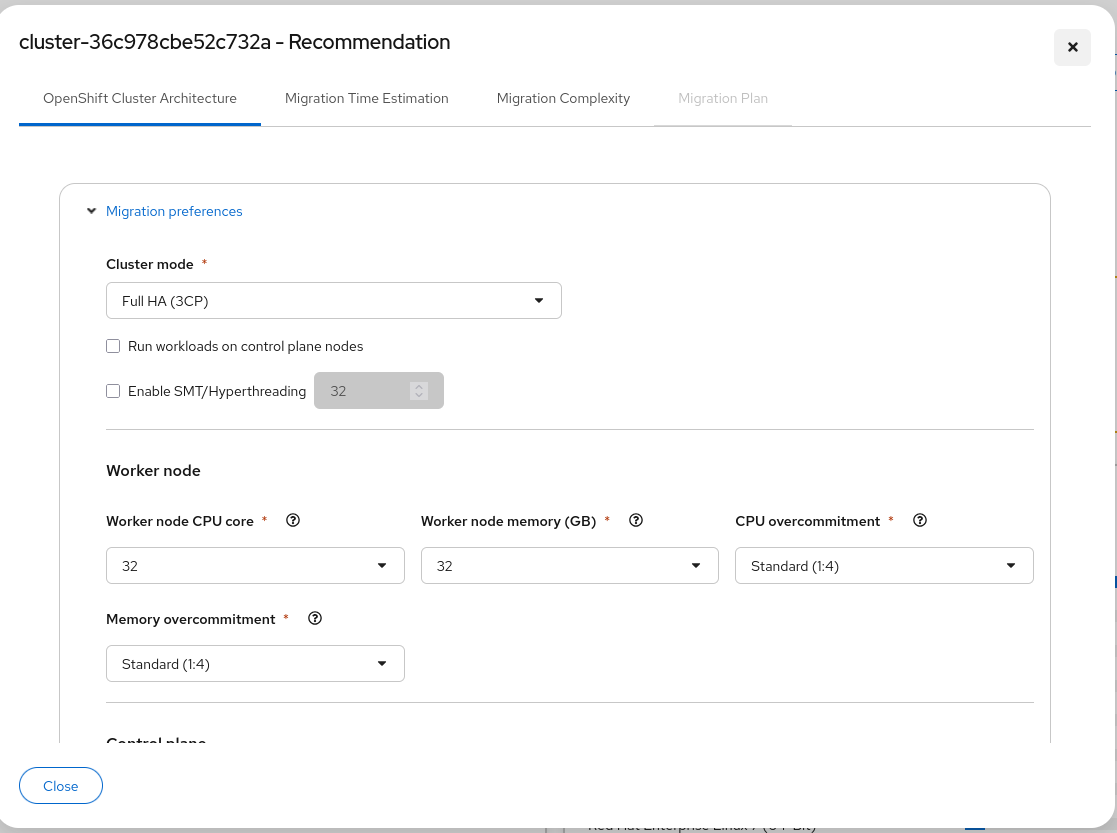Click the SMT value stepper arrows
Viewport: 1117px width, 833px height.
tap(419, 390)
